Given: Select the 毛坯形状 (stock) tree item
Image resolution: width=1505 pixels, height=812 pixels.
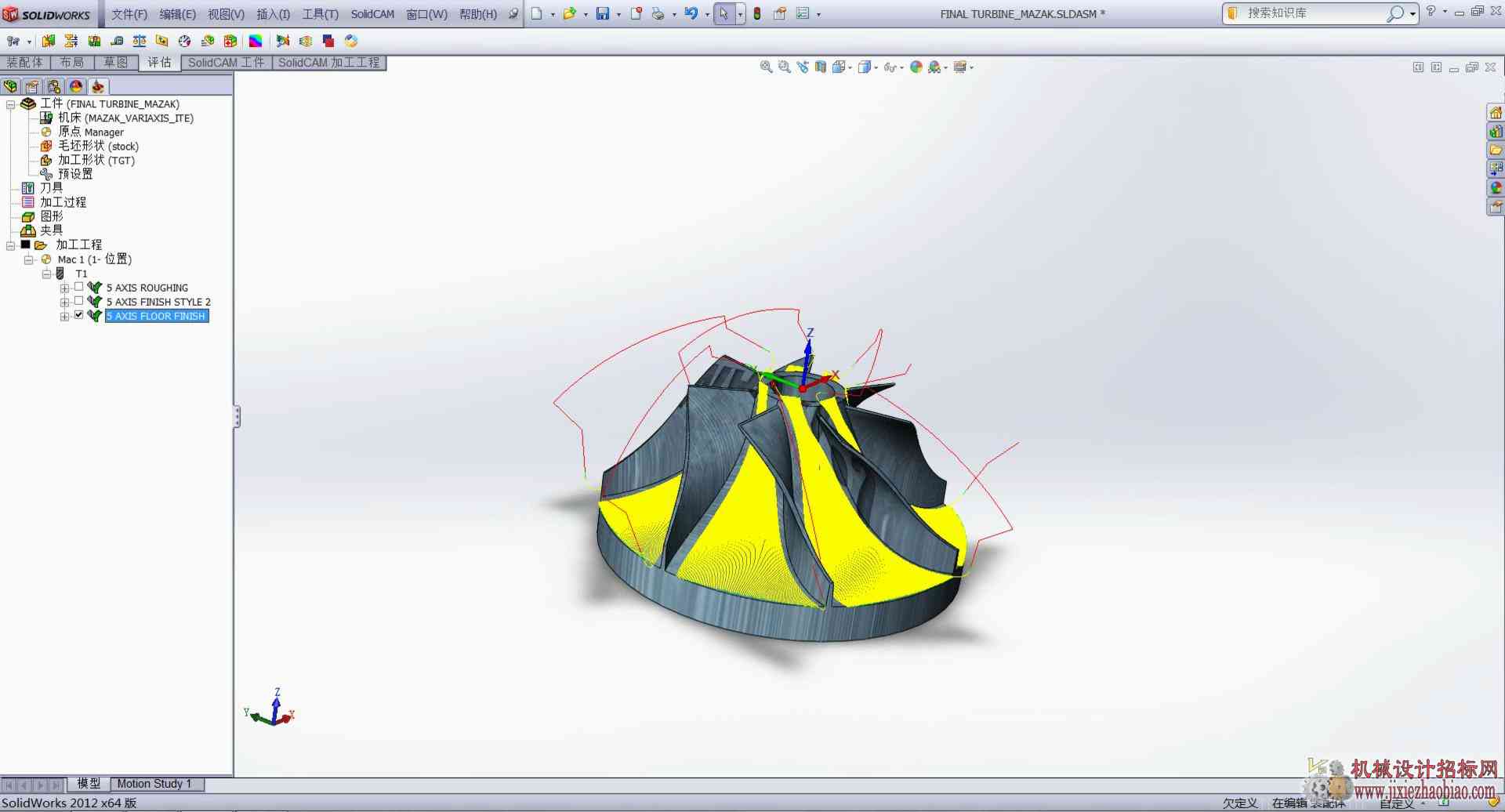Looking at the screenshot, I should 98,146.
